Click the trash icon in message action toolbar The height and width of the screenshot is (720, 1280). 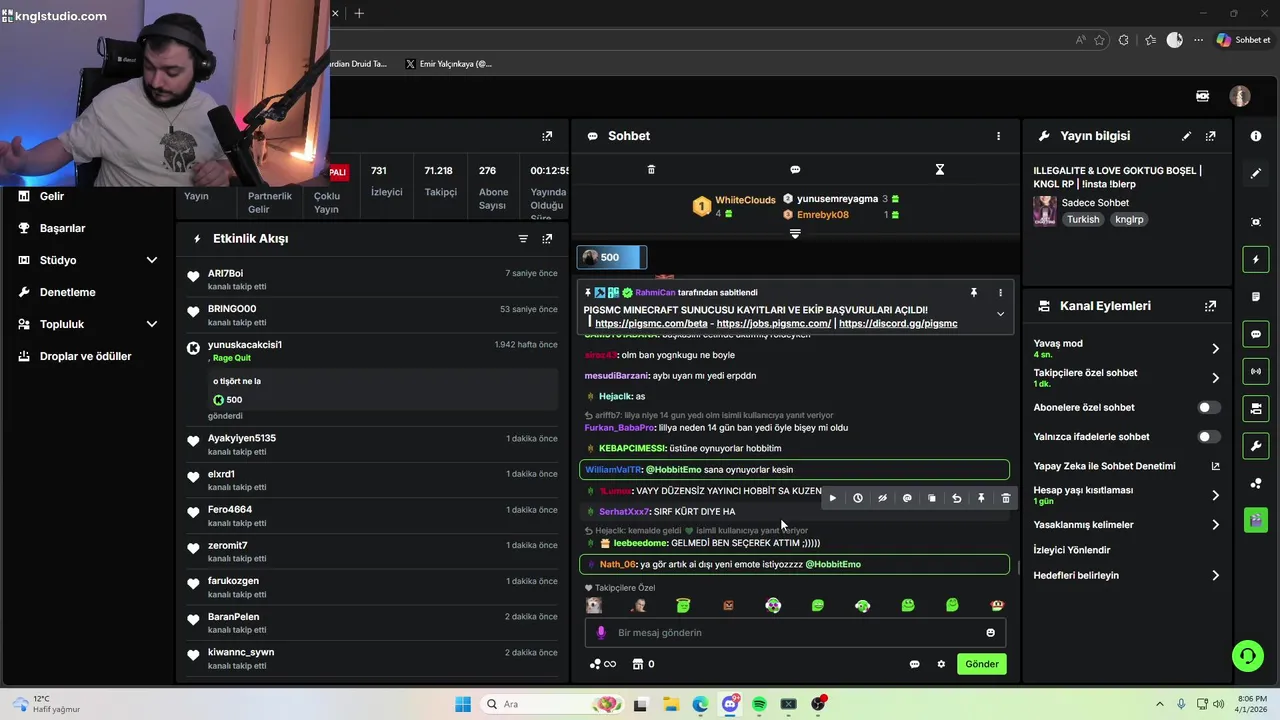[x=1006, y=498]
